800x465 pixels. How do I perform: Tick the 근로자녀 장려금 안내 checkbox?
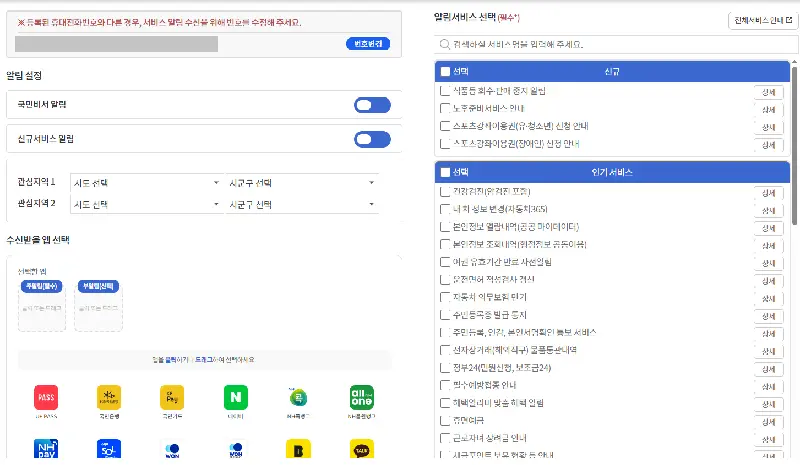[445, 438]
